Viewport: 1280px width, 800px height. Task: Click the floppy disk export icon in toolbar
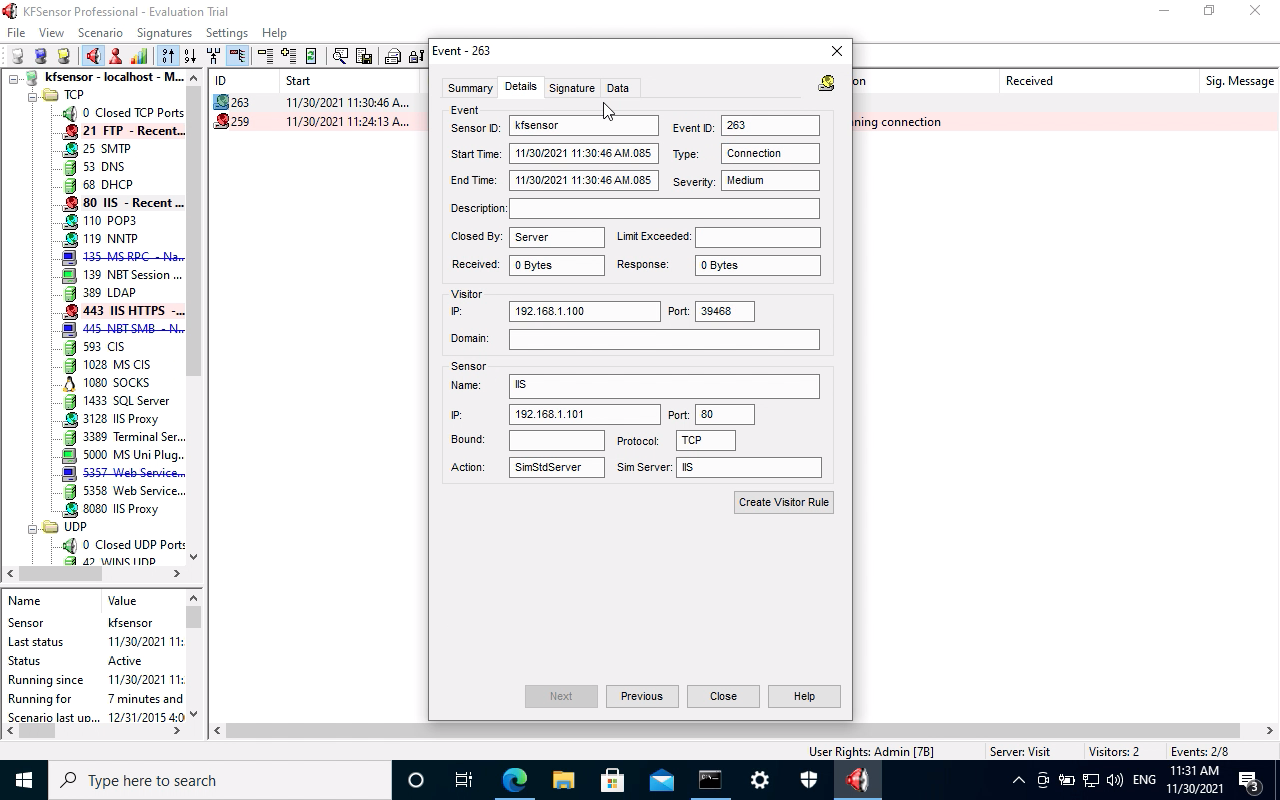pyautogui.click(x=364, y=56)
